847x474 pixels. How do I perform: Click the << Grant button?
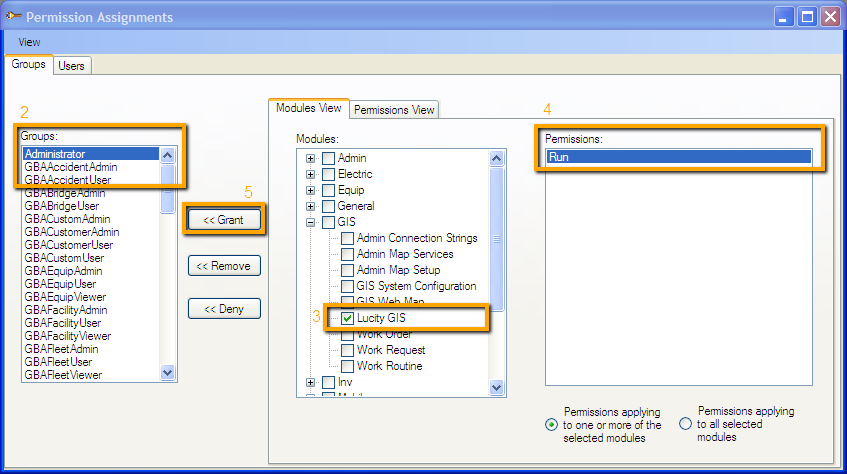click(224, 220)
